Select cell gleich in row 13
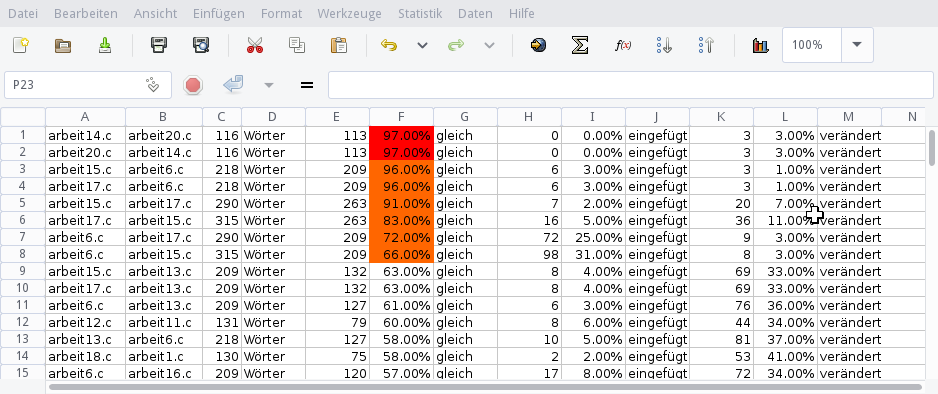Image resolution: width=938 pixels, height=394 pixels. click(x=465, y=340)
